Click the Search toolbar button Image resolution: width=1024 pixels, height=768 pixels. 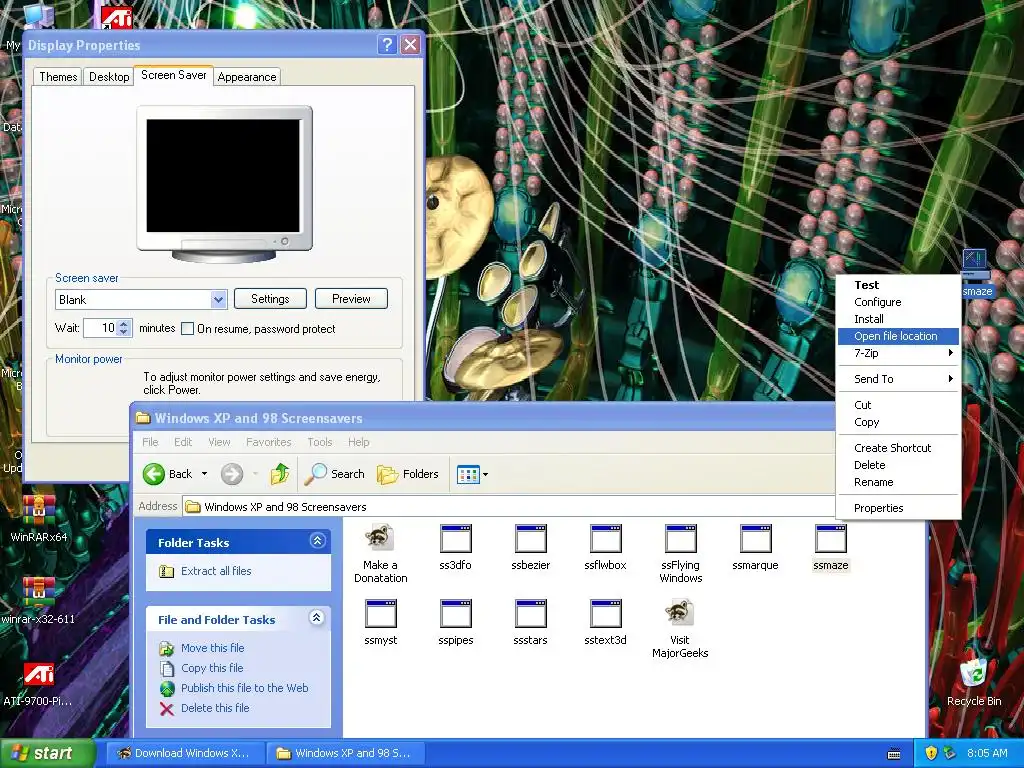coord(334,473)
